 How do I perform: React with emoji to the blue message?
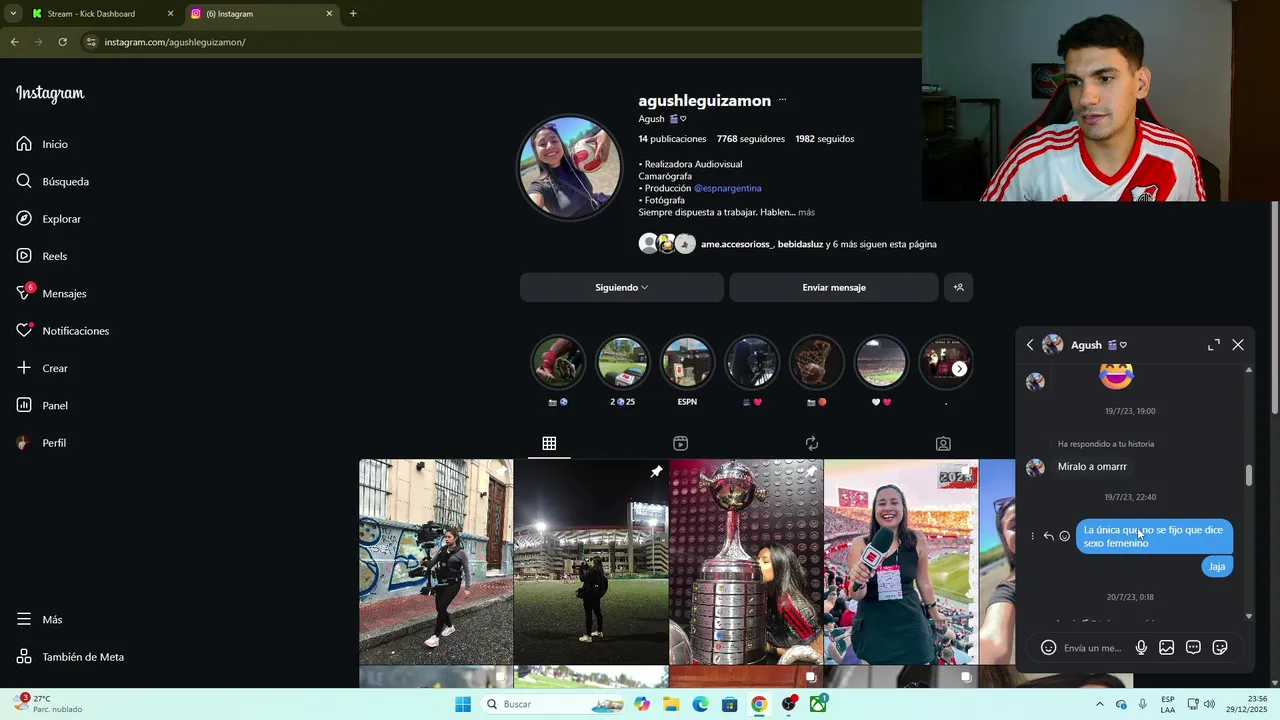[x=1064, y=536]
